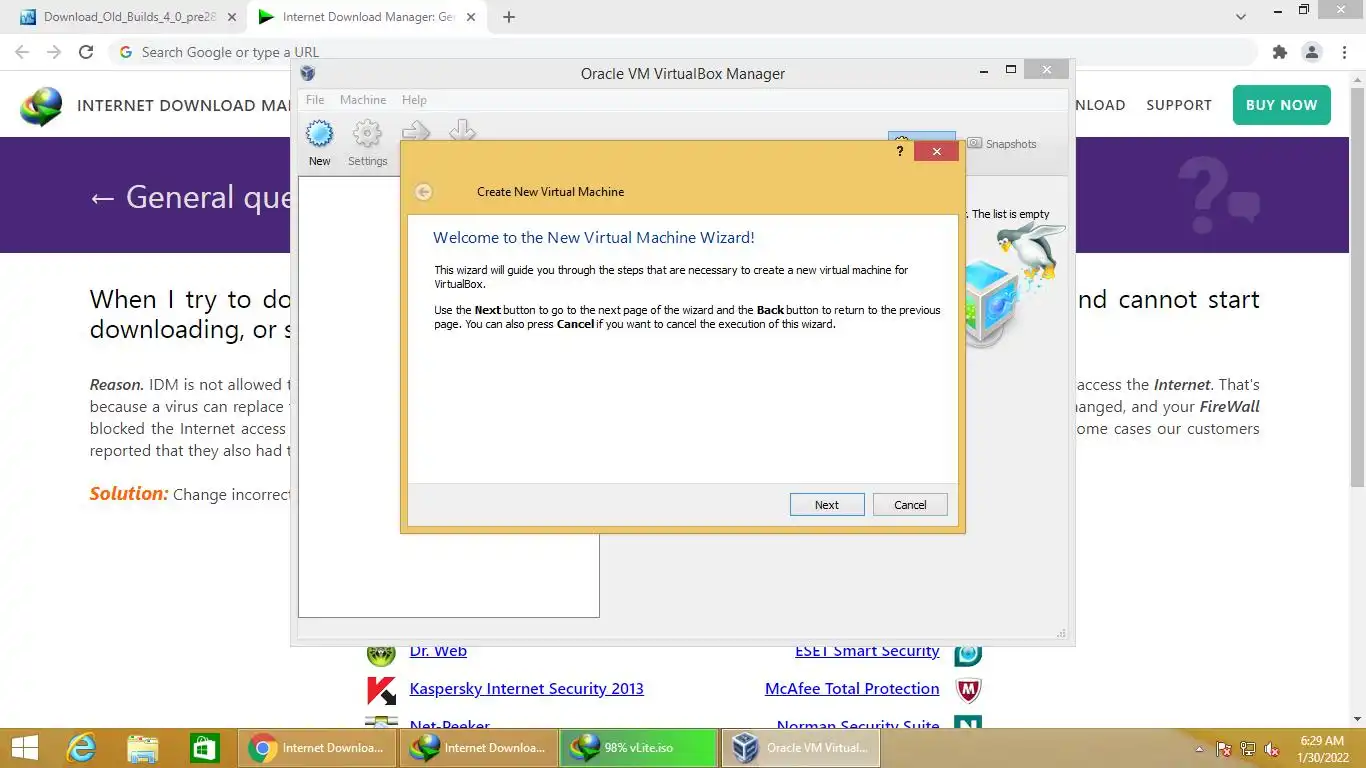Close the Download_Old_Builds Chrome tab
The image size is (1366, 768).
click(x=232, y=17)
